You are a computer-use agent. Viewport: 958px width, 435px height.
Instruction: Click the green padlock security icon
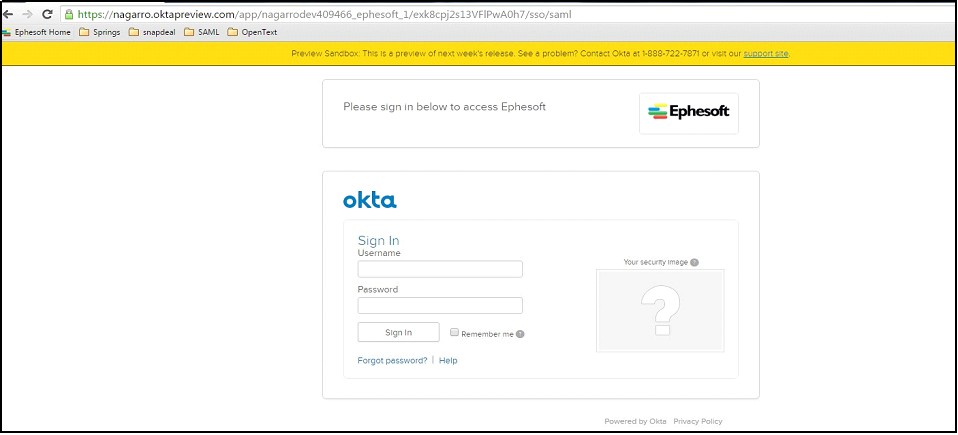(69, 13)
